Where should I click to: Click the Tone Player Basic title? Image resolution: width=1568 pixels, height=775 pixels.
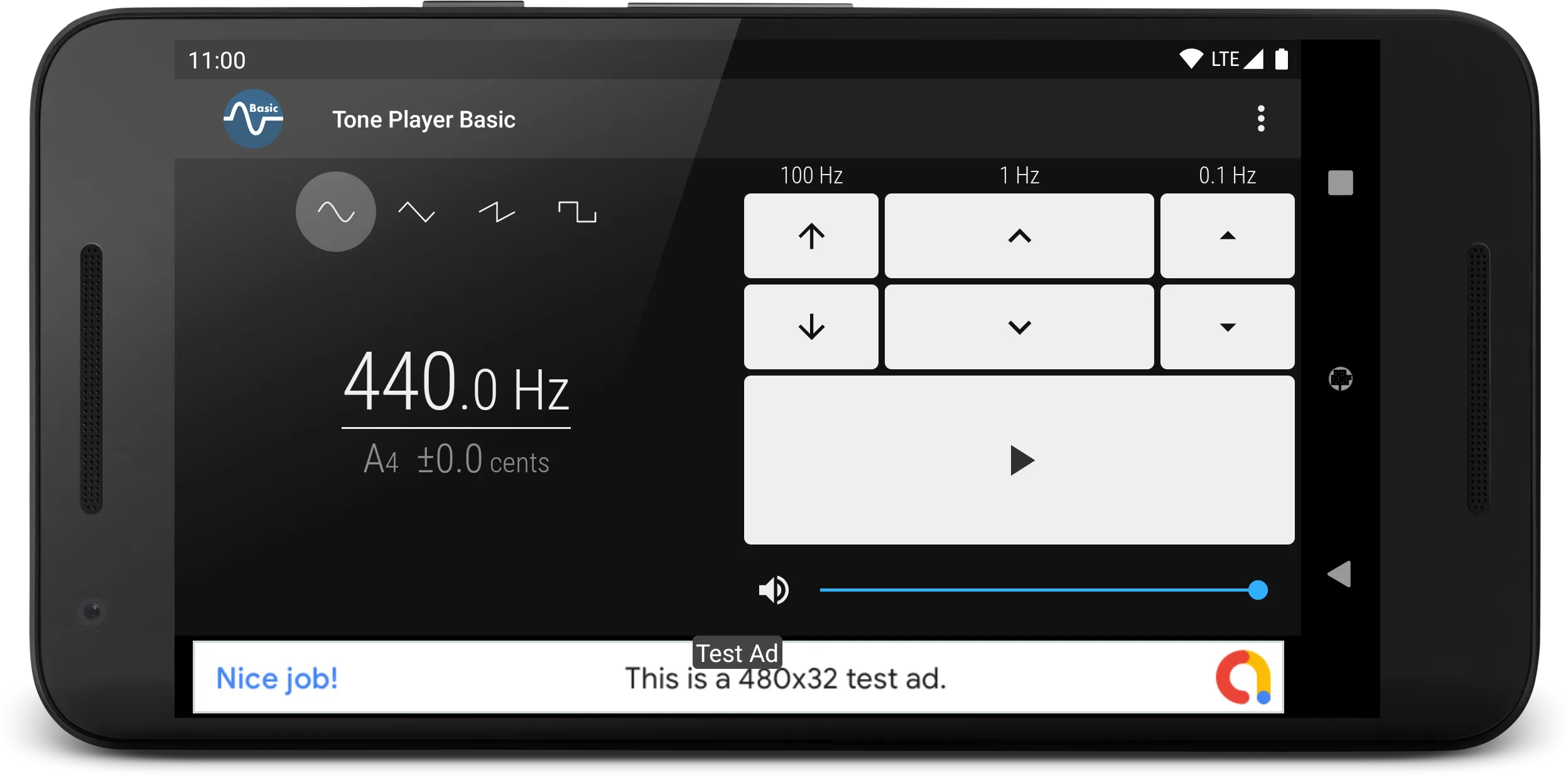(424, 119)
